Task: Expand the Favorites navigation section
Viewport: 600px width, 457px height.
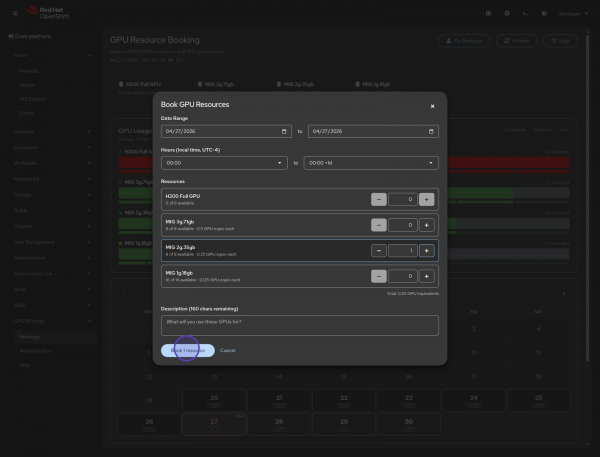Action: pyautogui.click(x=52, y=132)
